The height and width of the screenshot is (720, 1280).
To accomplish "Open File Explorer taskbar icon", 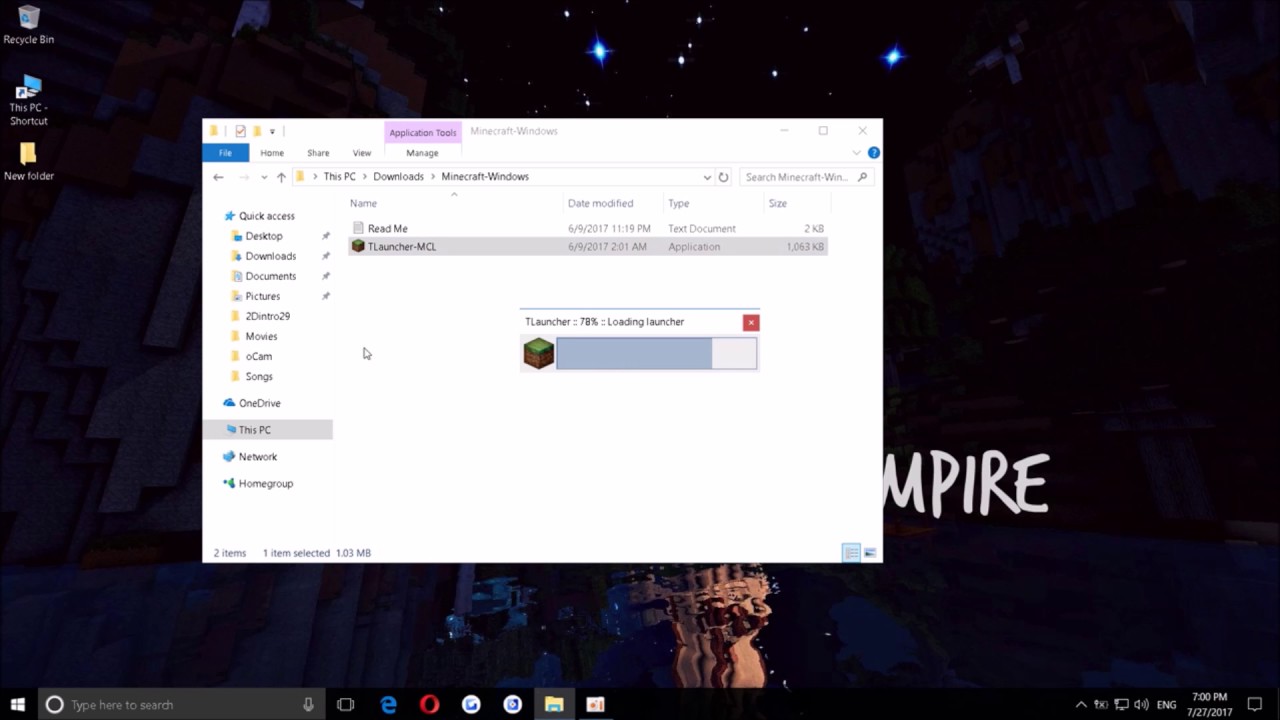I will click(553, 705).
